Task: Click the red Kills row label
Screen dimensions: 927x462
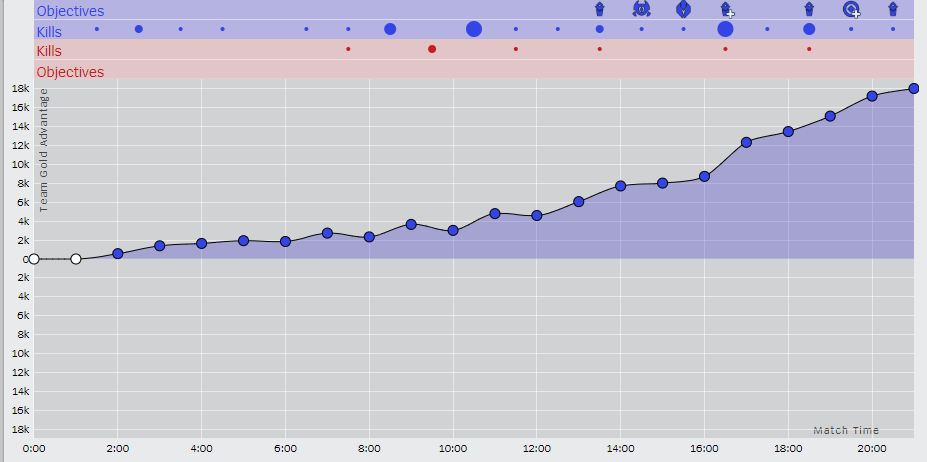Action: [49, 51]
